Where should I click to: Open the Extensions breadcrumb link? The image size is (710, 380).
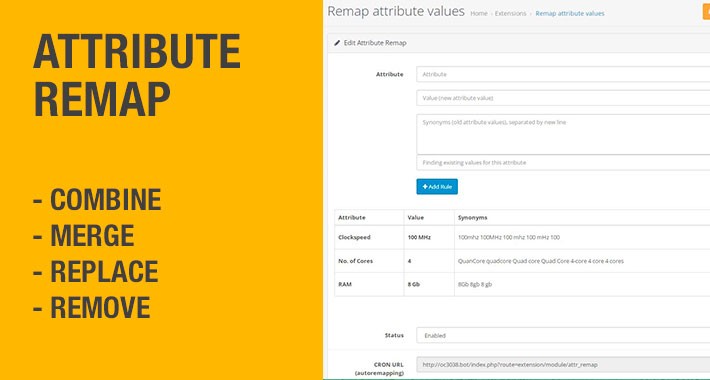[x=510, y=14]
